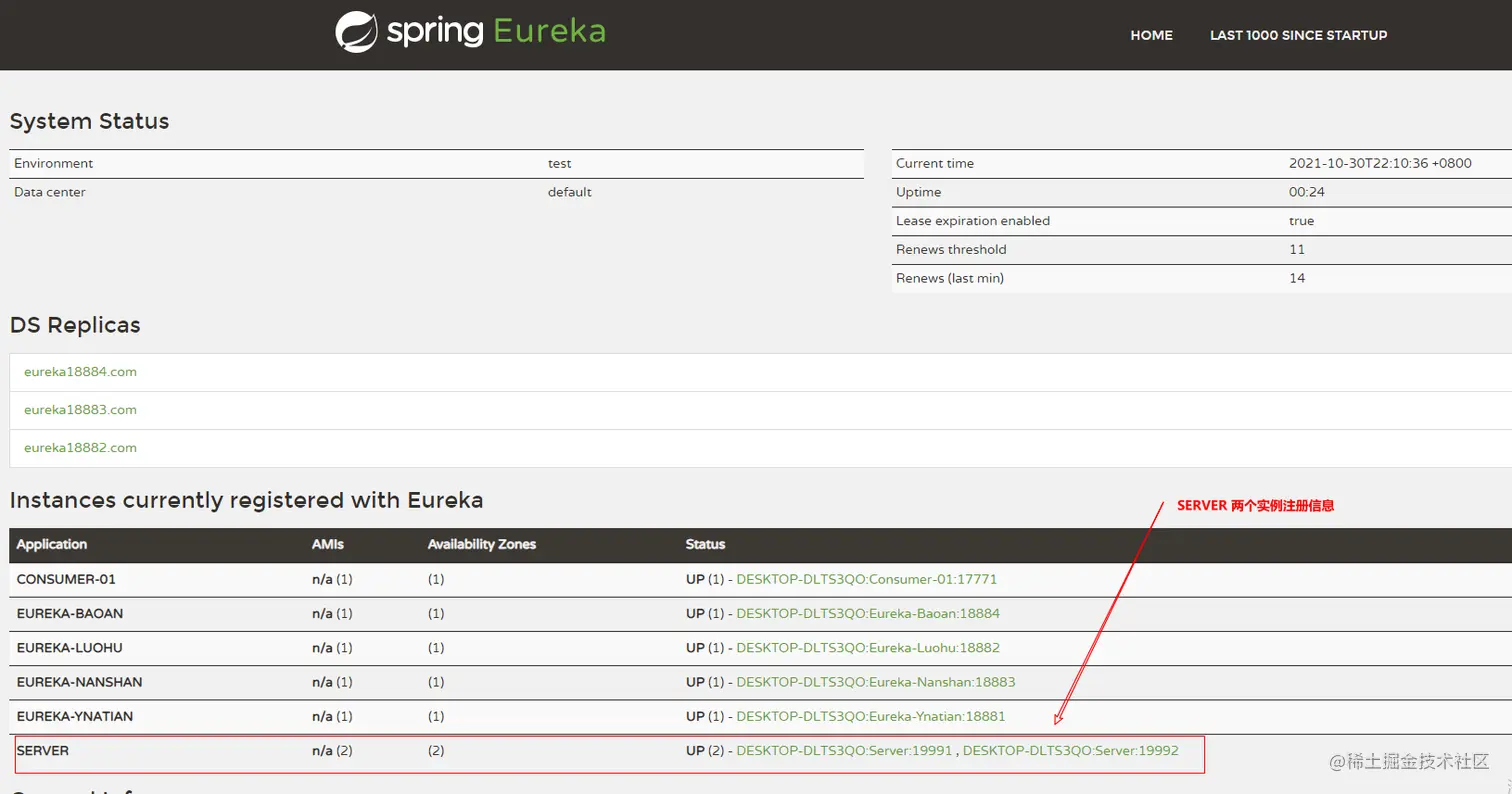This screenshot has height=794, width=1512.
Task: Click the Availability Zones column header
Action: pos(482,545)
